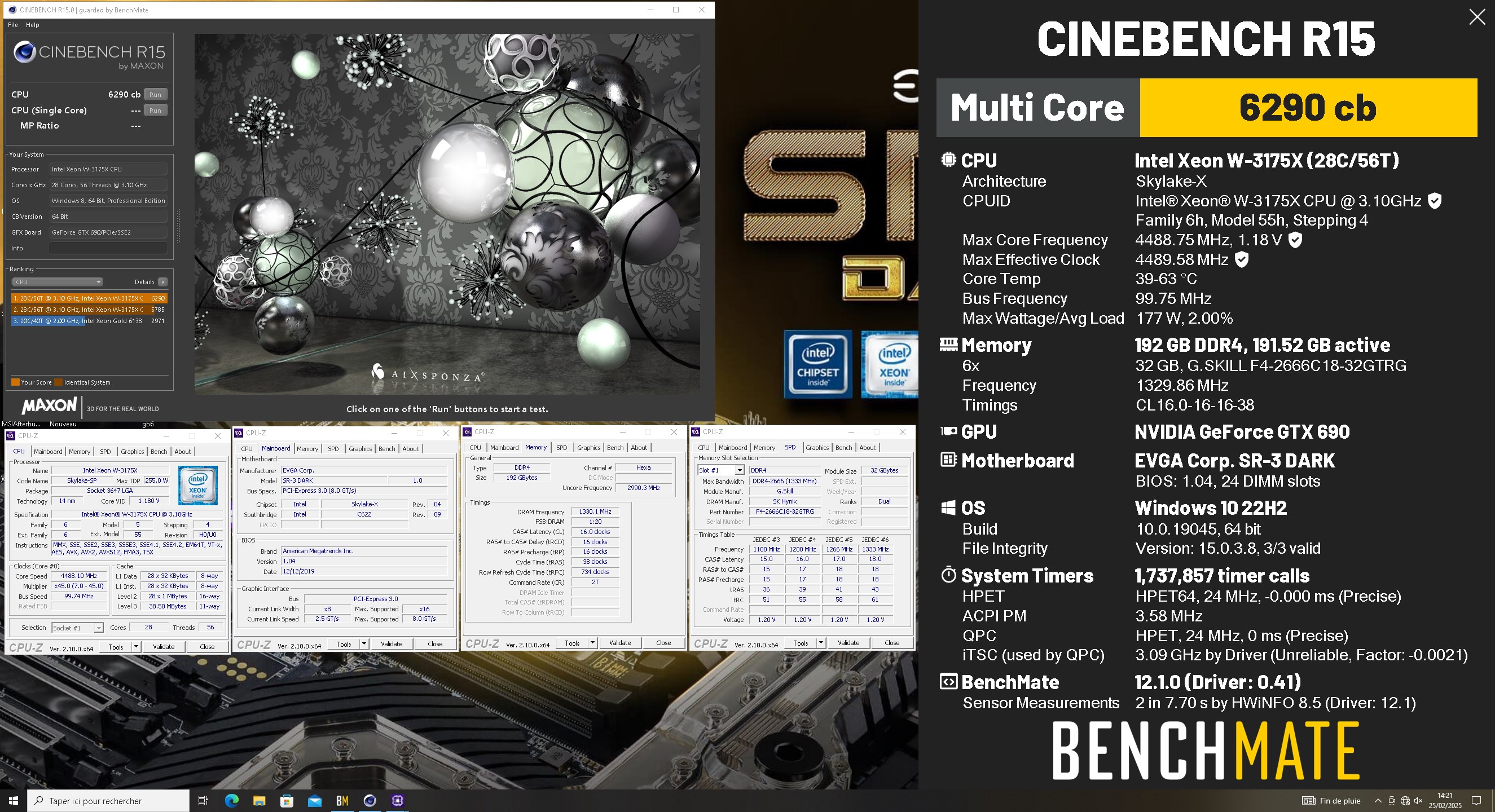Open File Explorer from taskbar
Viewport: 1495px width, 812px height.
(260, 801)
